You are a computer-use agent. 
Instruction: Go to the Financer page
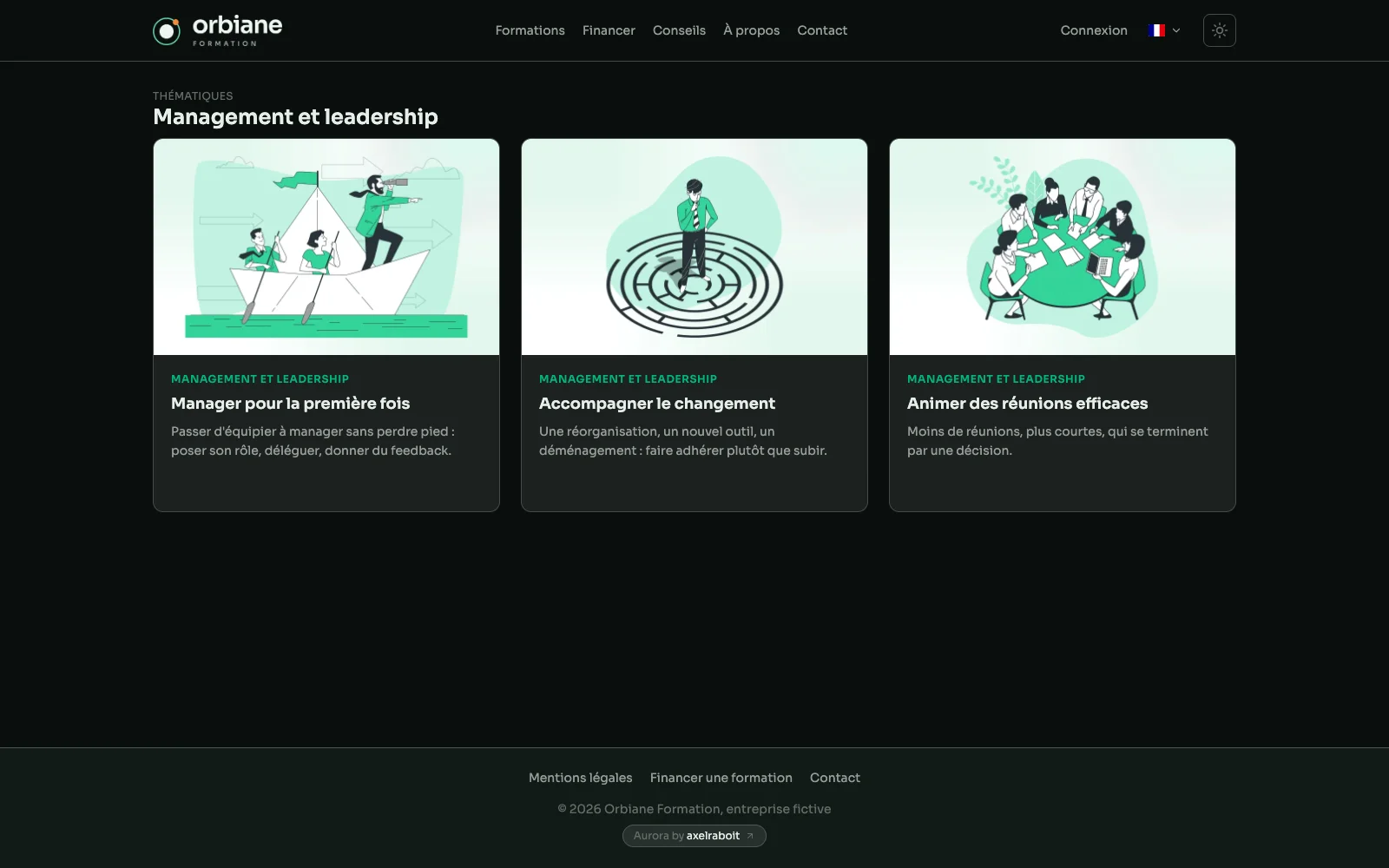(609, 30)
